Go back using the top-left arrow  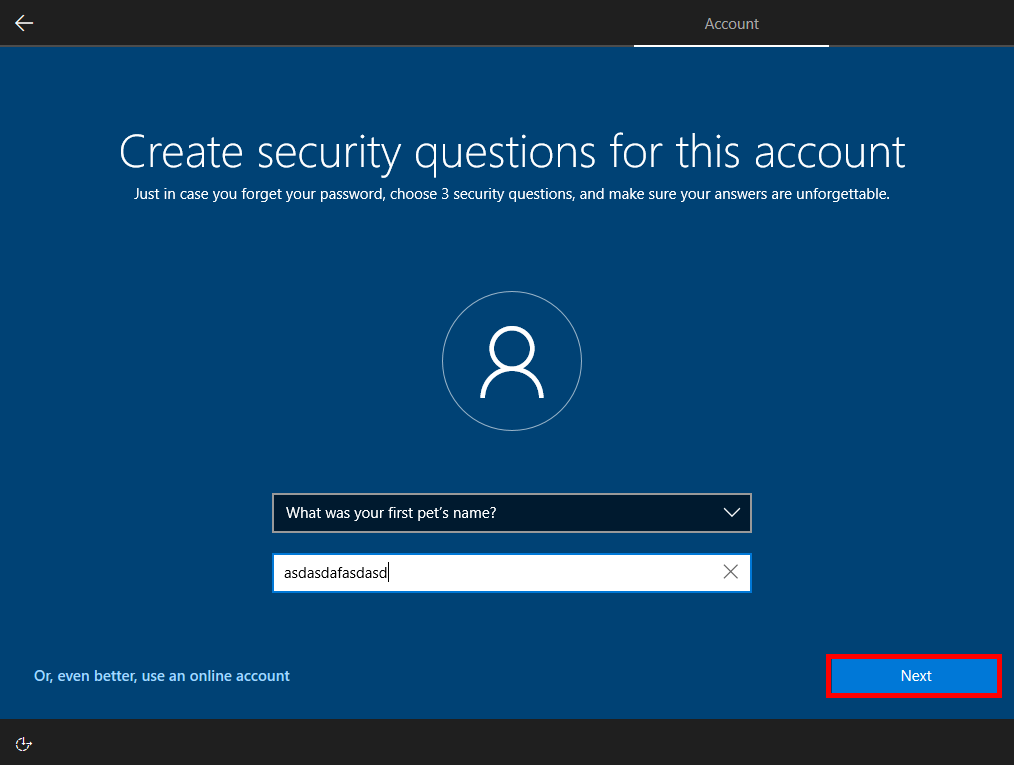[24, 23]
